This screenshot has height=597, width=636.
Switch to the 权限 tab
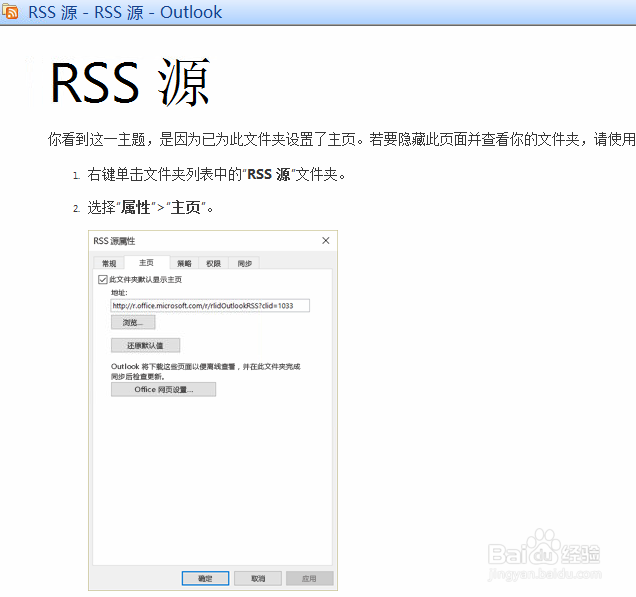pyautogui.click(x=213, y=263)
